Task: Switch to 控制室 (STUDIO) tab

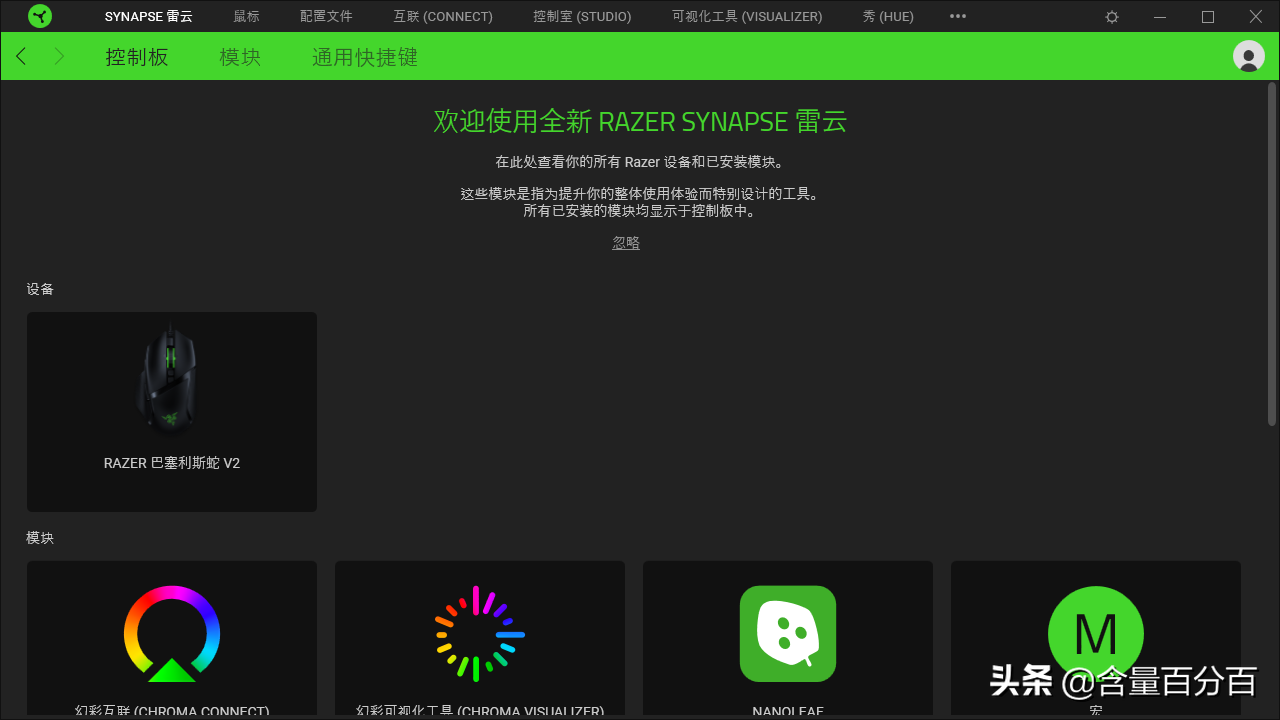Action: [582, 17]
